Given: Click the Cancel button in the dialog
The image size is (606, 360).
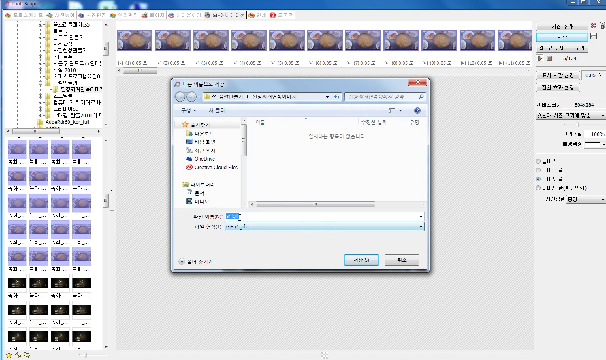Looking at the screenshot, I should [x=402, y=260].
